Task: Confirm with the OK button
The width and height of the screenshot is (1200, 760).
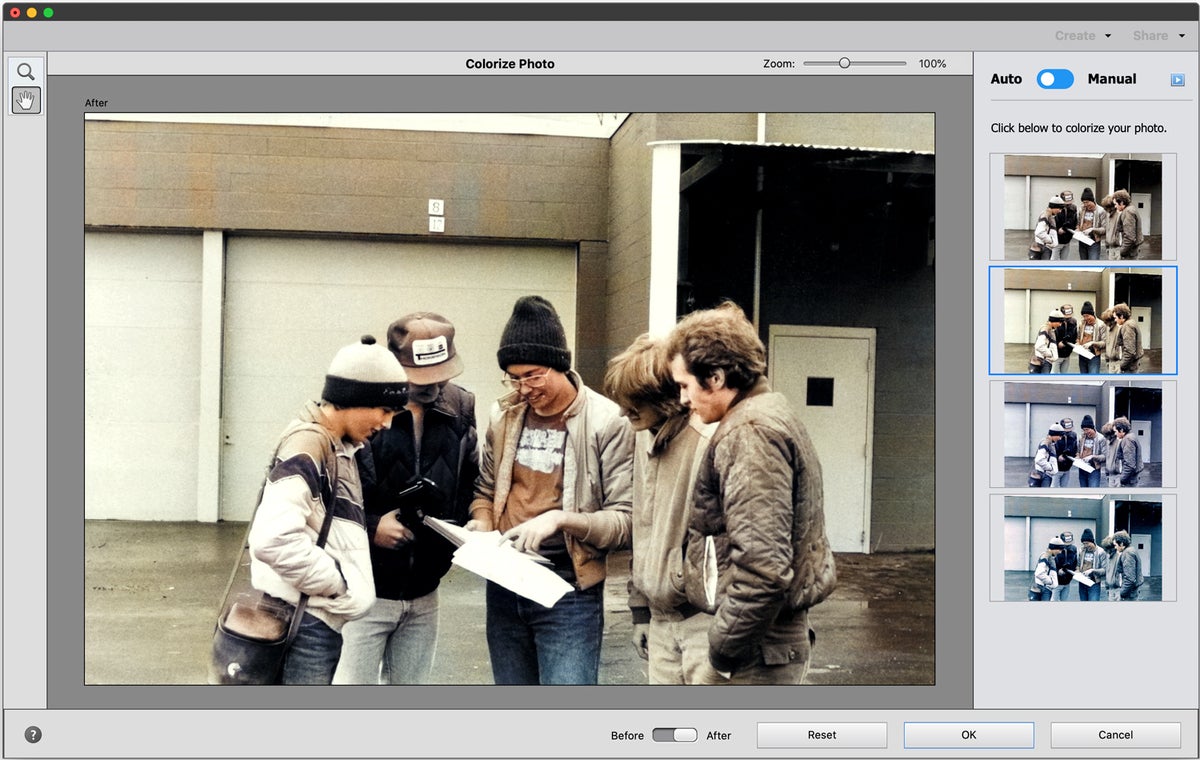Action: (x=969, y=735)
